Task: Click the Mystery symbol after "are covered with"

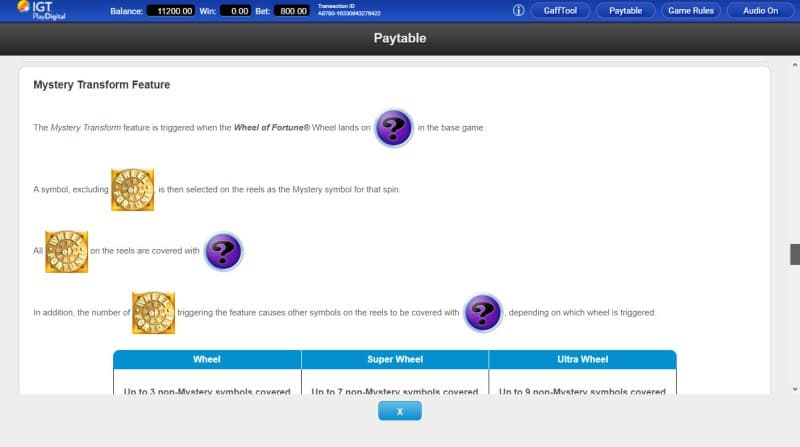Action: pyautogui.click(x=223, y=252)
